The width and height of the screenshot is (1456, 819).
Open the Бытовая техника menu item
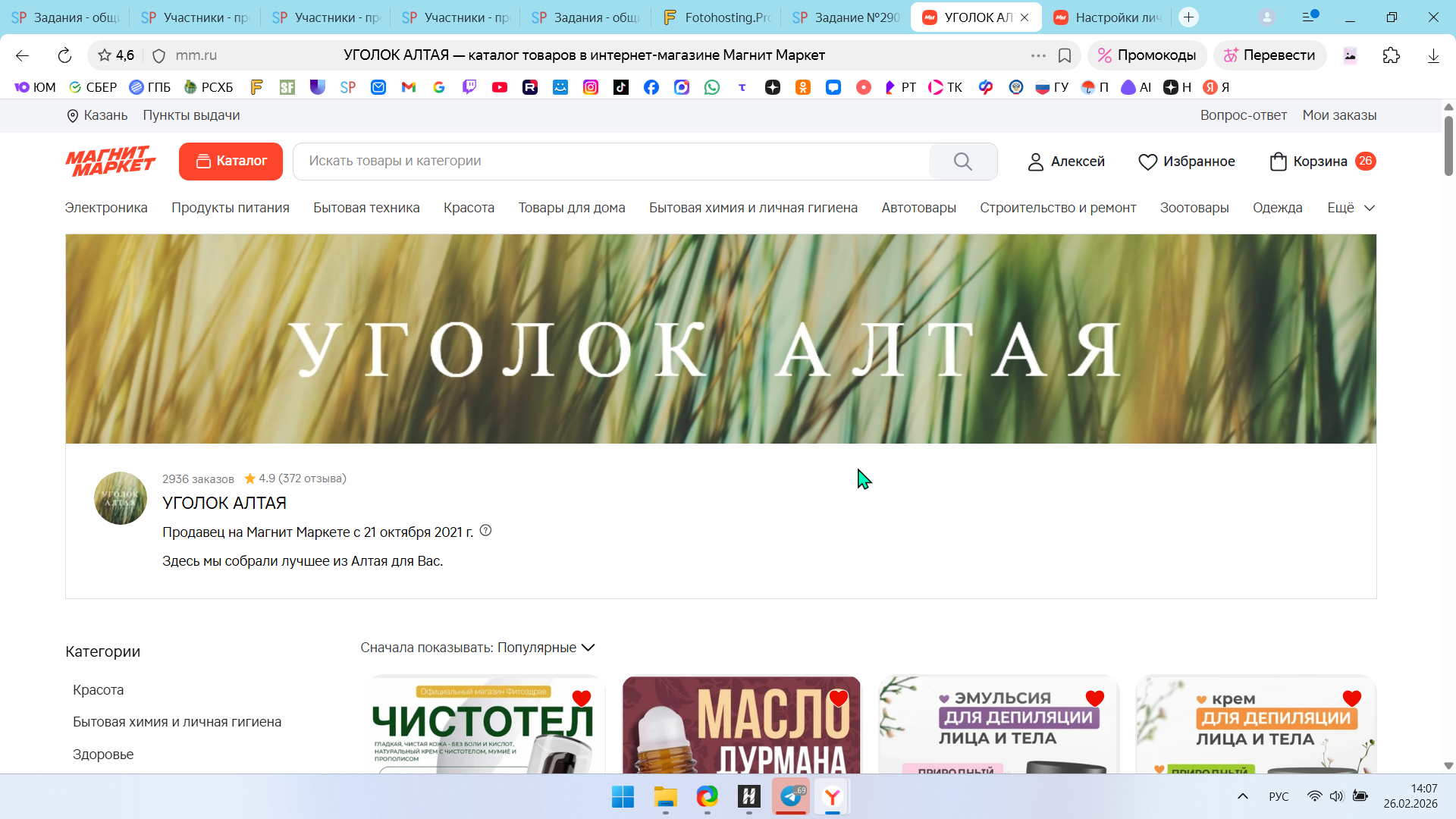366,208
